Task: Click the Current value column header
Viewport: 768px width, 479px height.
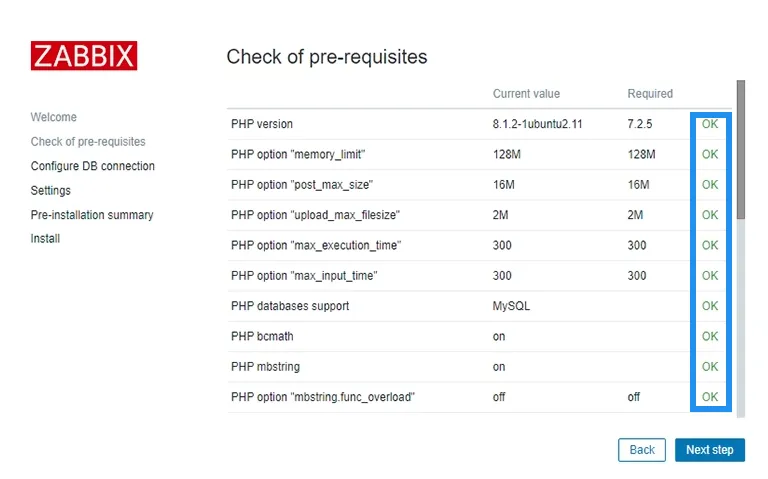Action: (x=526, y=94)
